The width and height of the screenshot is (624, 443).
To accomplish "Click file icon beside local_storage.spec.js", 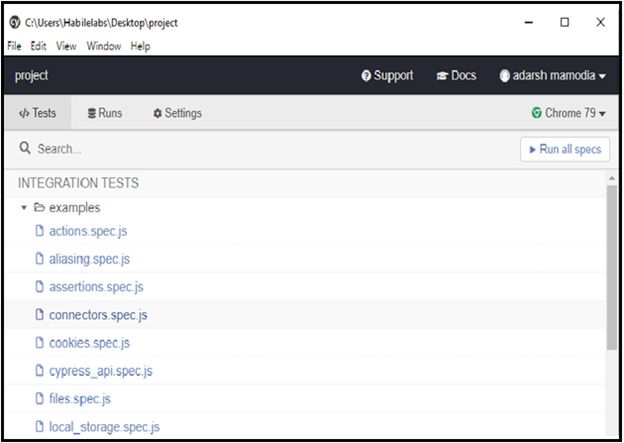I will coord(39,426).
